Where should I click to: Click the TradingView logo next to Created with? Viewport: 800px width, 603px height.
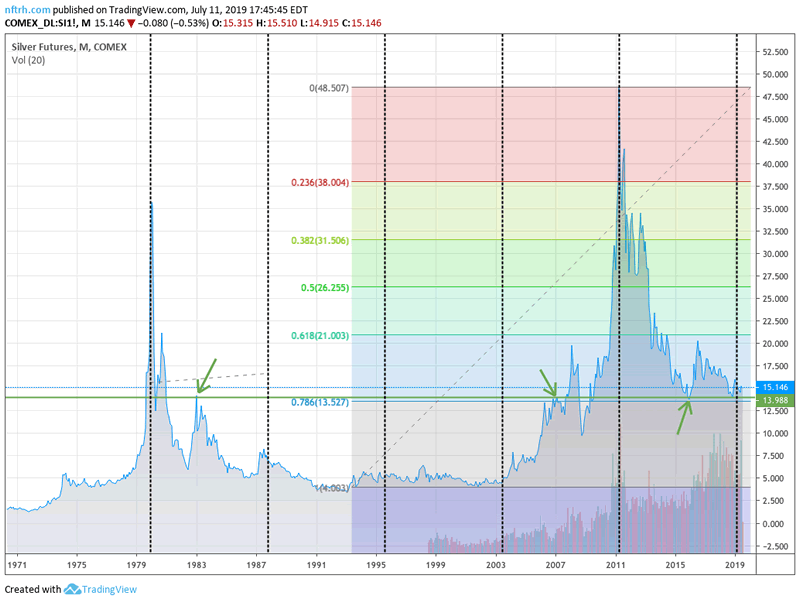(x=72, y=589)
